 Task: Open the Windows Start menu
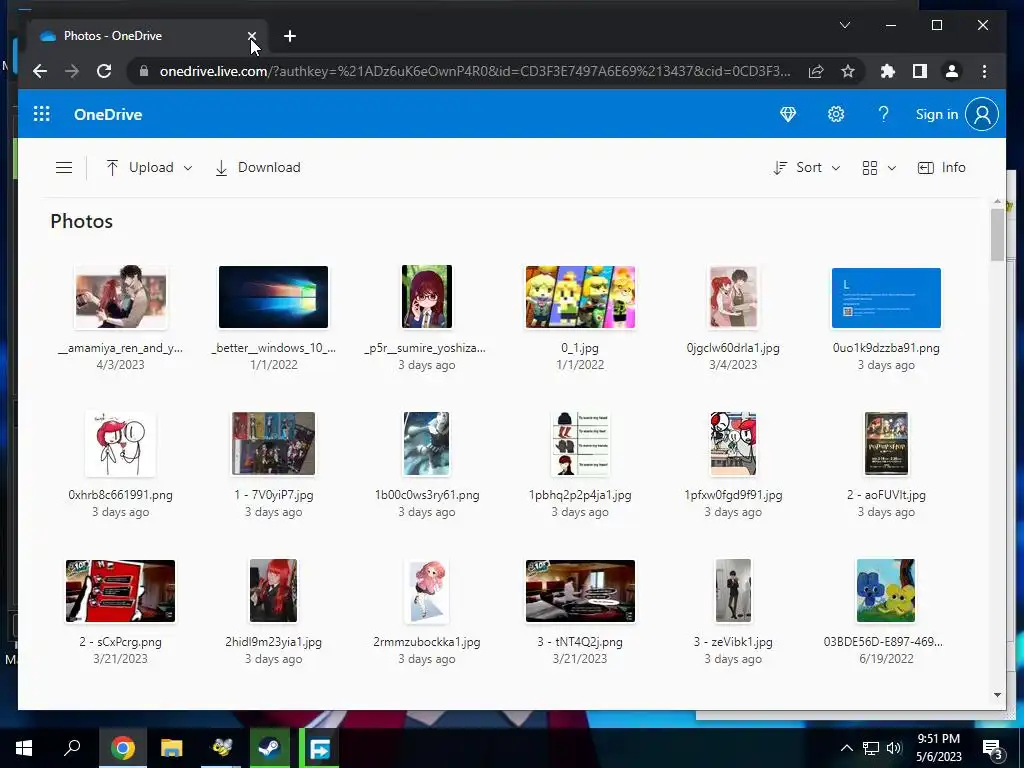pos(24,748)
